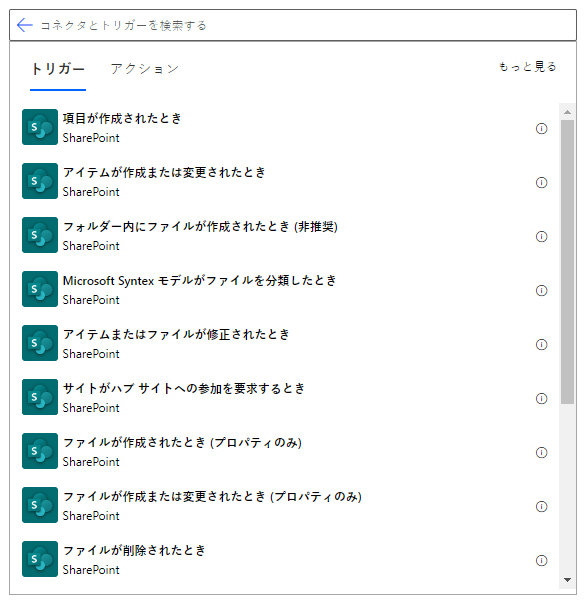Open info icon for 項目が作成されたとき
This screenshot has width=585, height=606.
coord(541,128)
